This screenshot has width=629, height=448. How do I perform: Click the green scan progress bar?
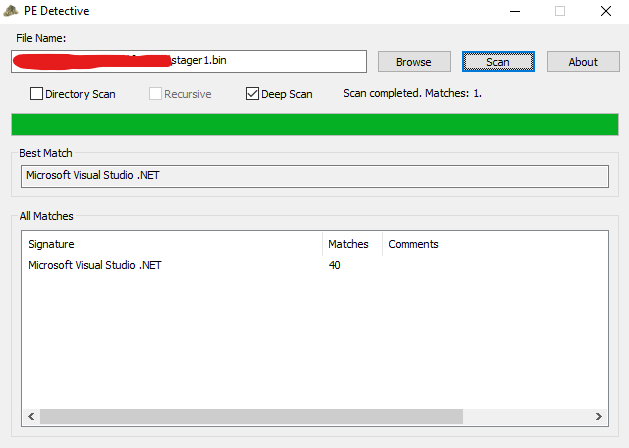click(x=315, y=124)
